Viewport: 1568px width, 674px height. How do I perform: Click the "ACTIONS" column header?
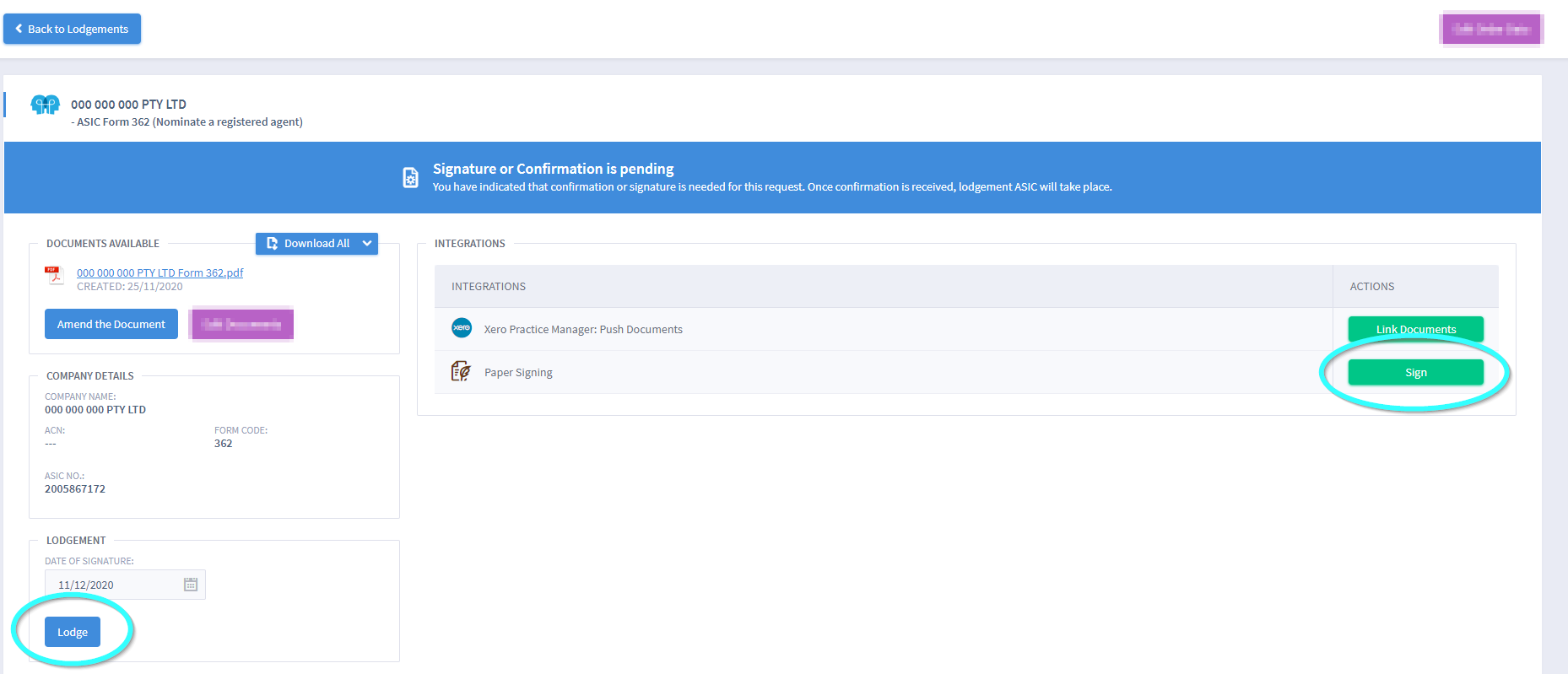1372,287
